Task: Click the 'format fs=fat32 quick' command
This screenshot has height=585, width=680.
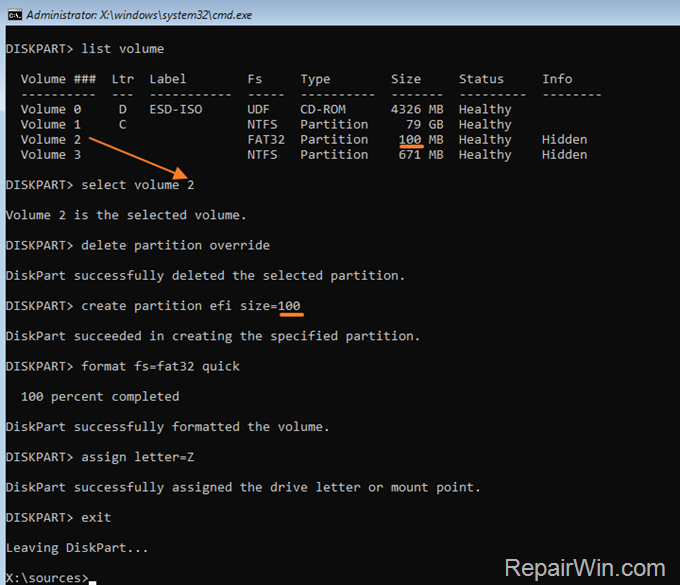Action: [x=160, y=366]
